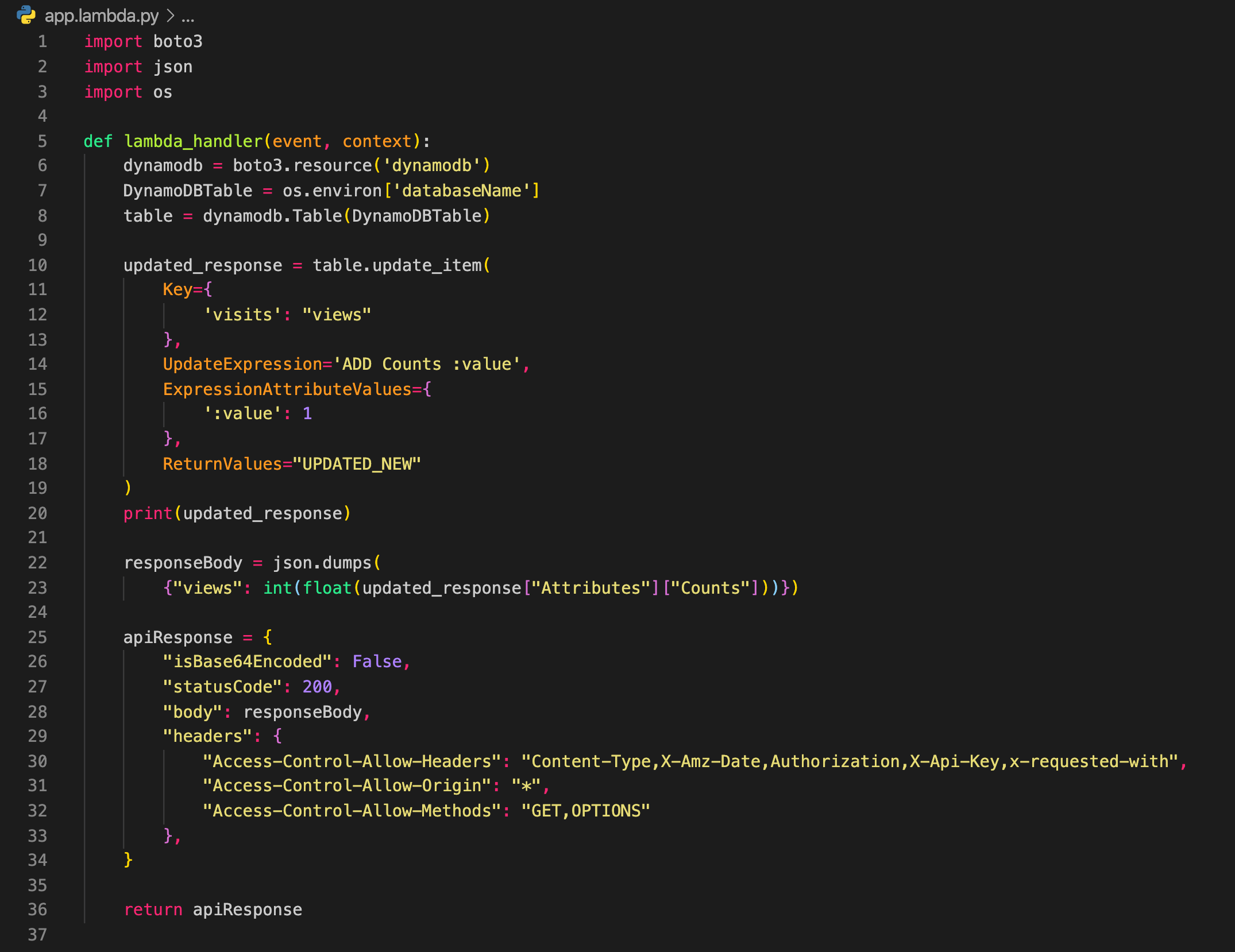Click the "isBase64Encoded" key

[248, 662]
